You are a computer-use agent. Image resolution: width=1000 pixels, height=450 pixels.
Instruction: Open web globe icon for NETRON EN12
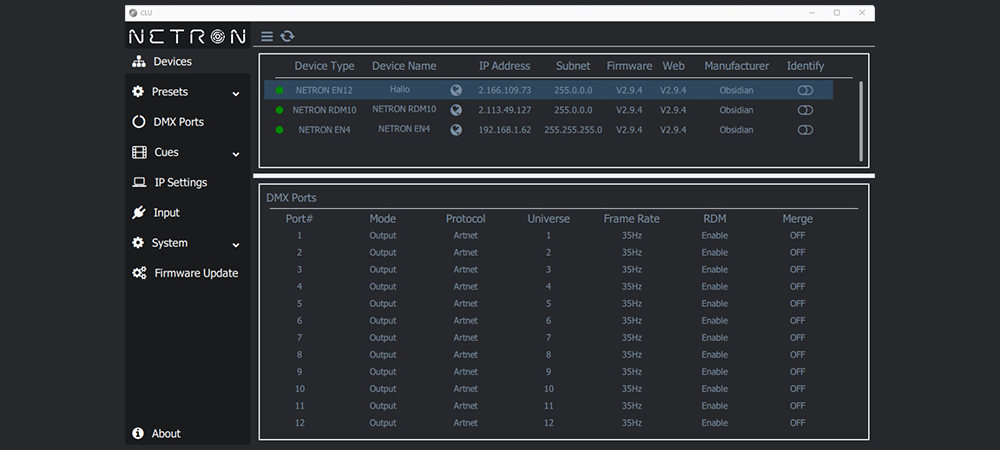456,90
